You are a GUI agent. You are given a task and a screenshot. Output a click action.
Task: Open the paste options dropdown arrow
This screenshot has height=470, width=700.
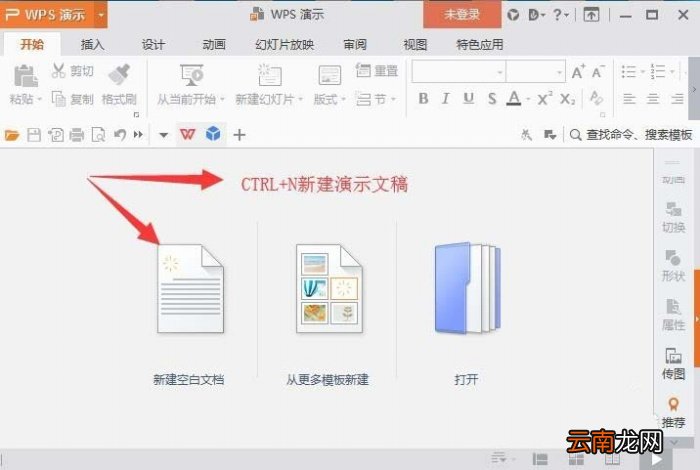pyautogui.click(x=39, y=99)
